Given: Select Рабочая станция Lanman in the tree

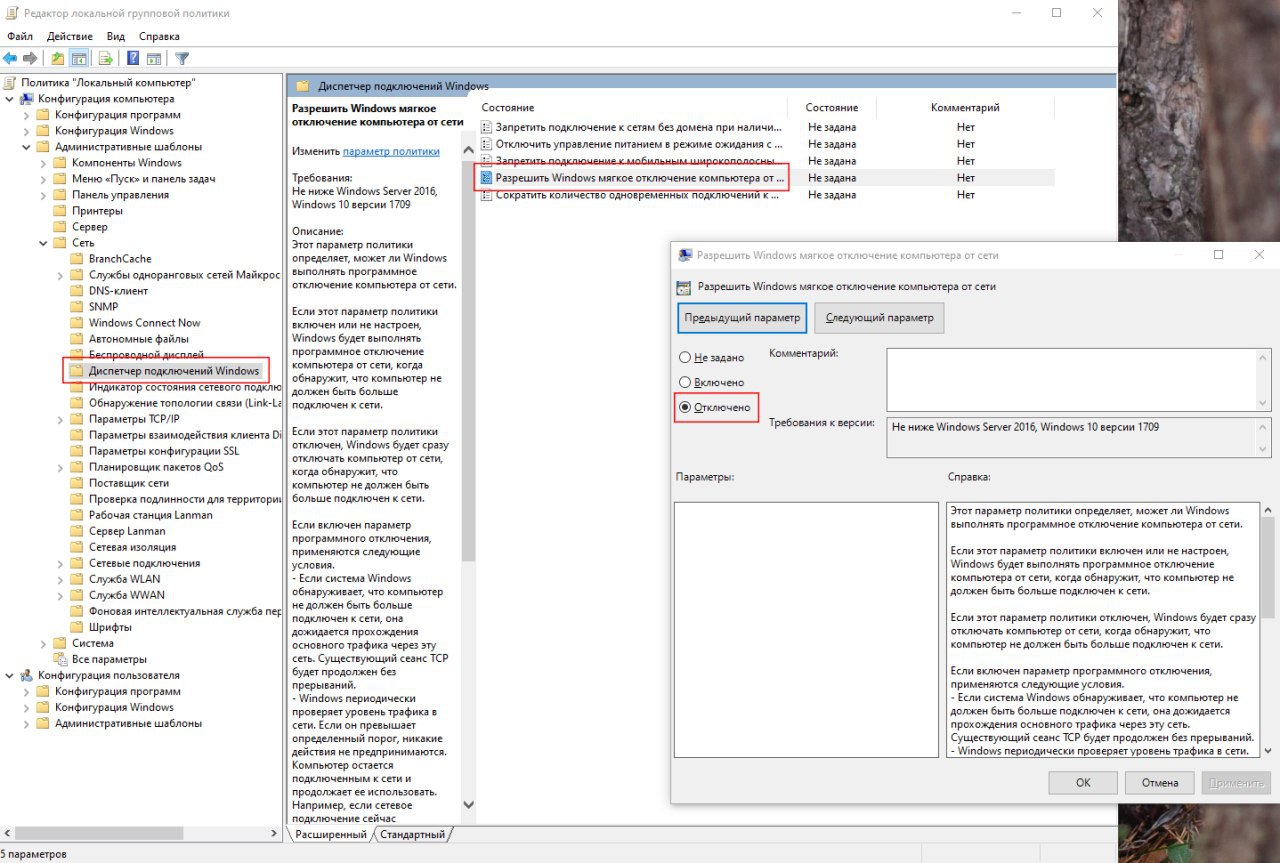Looking at the screenshot, I should (150, 515).
